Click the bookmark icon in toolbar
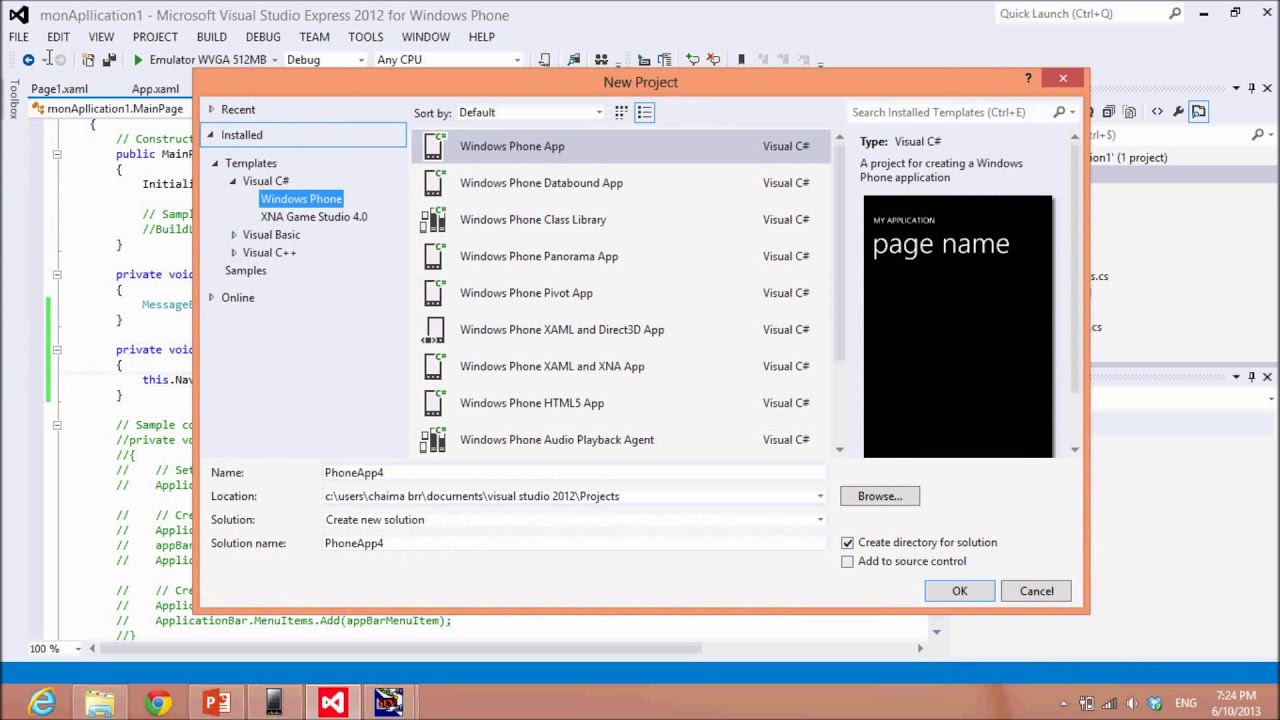 pos(741,60)
